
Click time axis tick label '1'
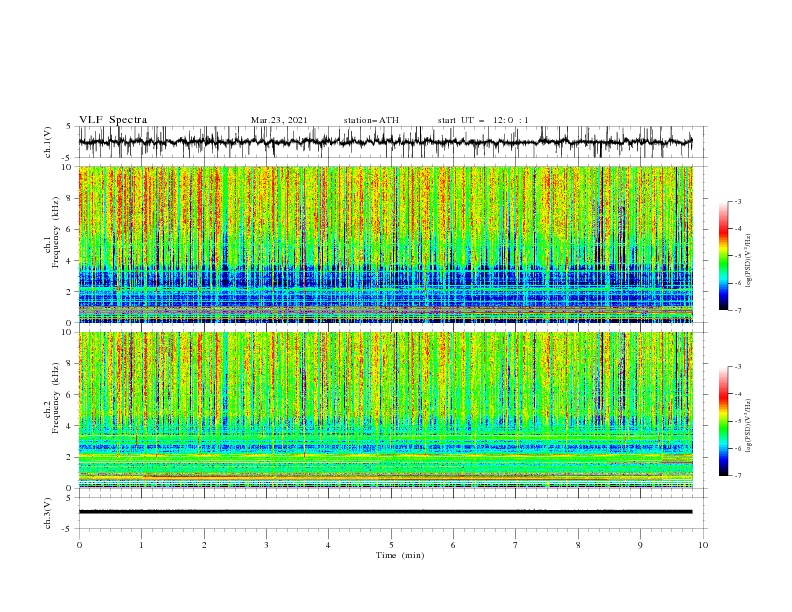tap(141, 545)
